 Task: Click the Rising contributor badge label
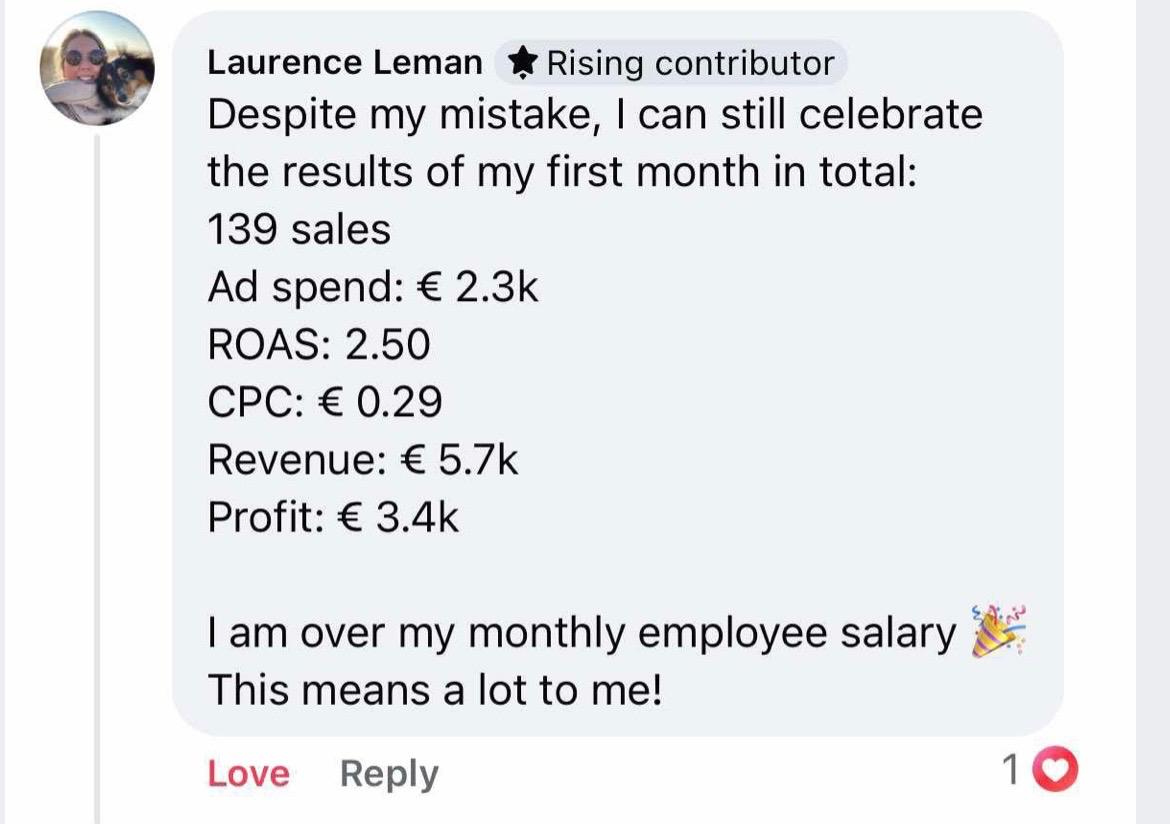pyautogui.click(x=689, y=64)
